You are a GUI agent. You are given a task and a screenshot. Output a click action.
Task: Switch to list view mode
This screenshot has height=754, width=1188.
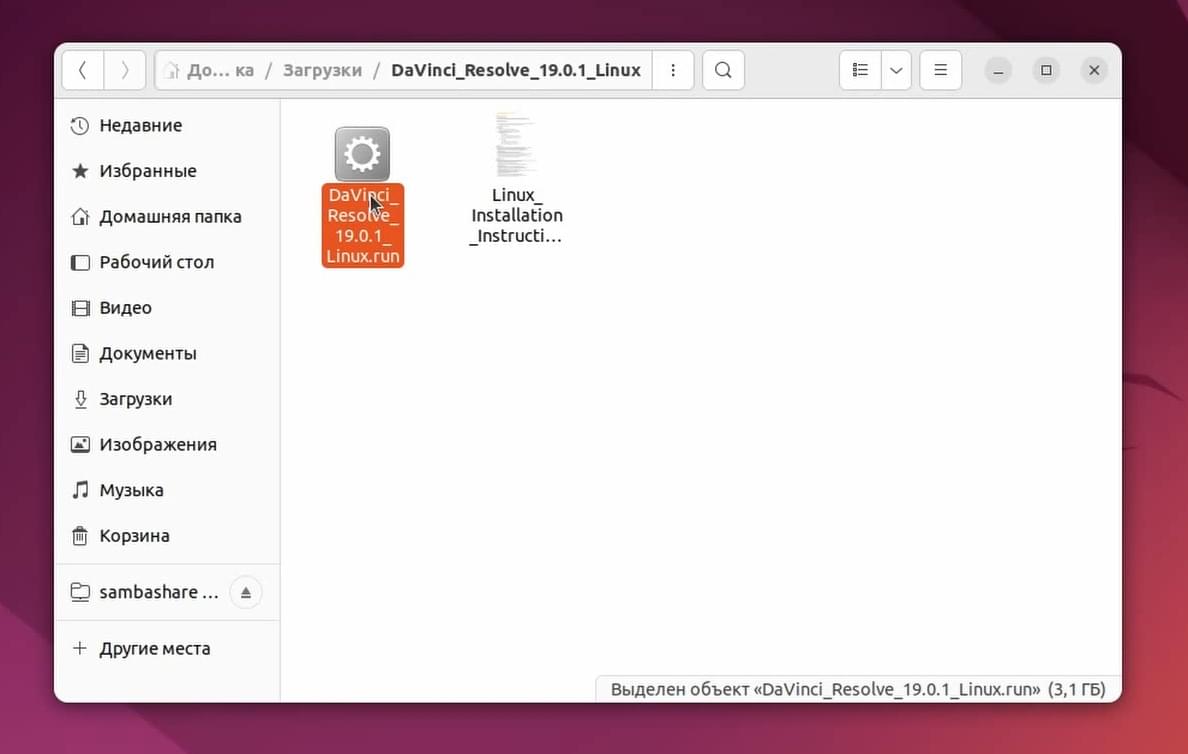coord(860,70)
